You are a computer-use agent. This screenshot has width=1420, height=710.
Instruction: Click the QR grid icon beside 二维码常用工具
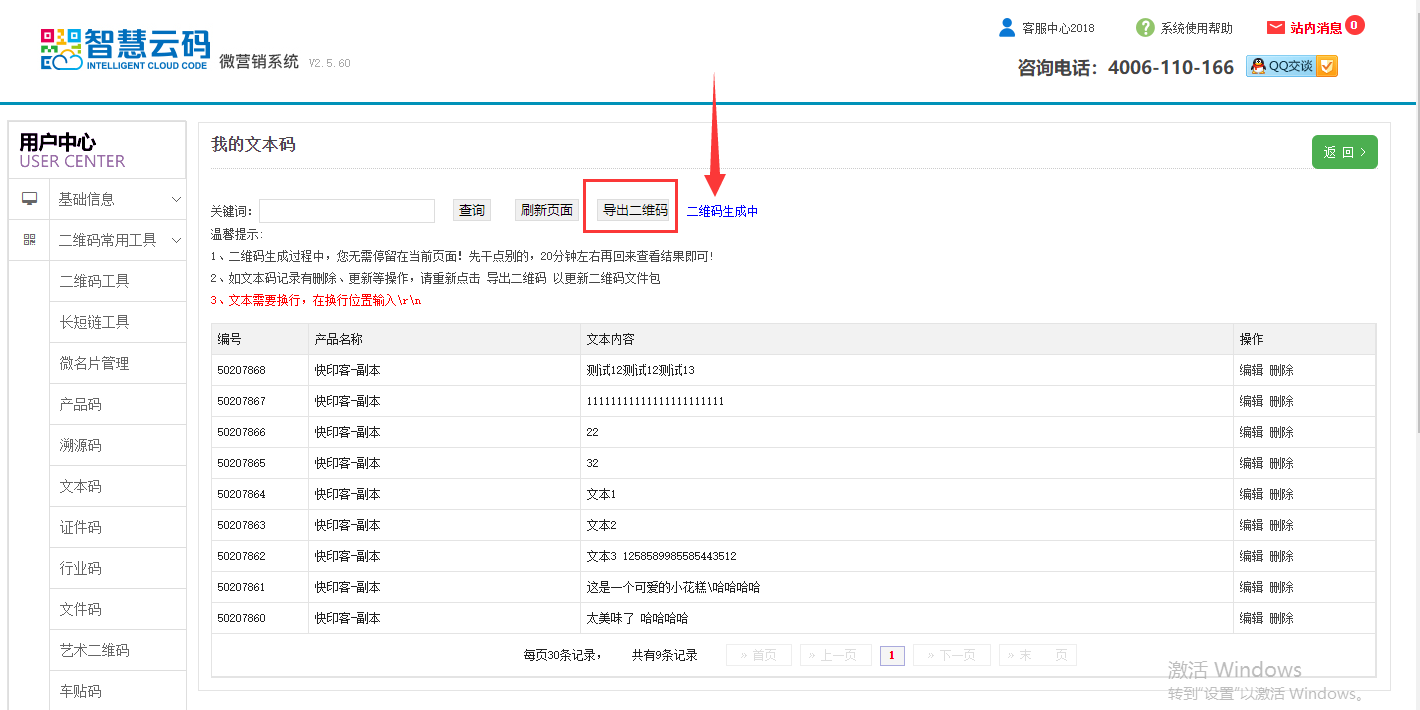coord(30,240)
